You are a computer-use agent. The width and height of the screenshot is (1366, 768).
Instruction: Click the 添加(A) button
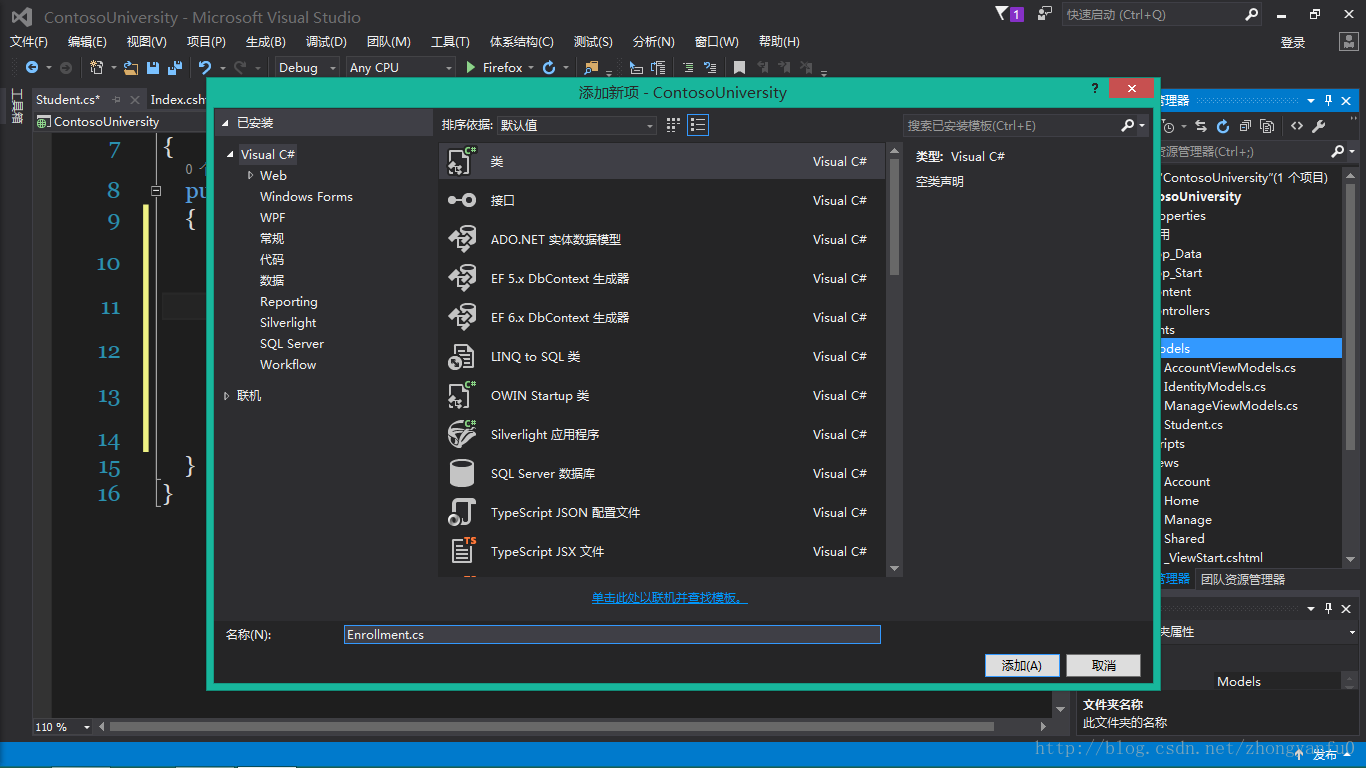coord(1022,665)
